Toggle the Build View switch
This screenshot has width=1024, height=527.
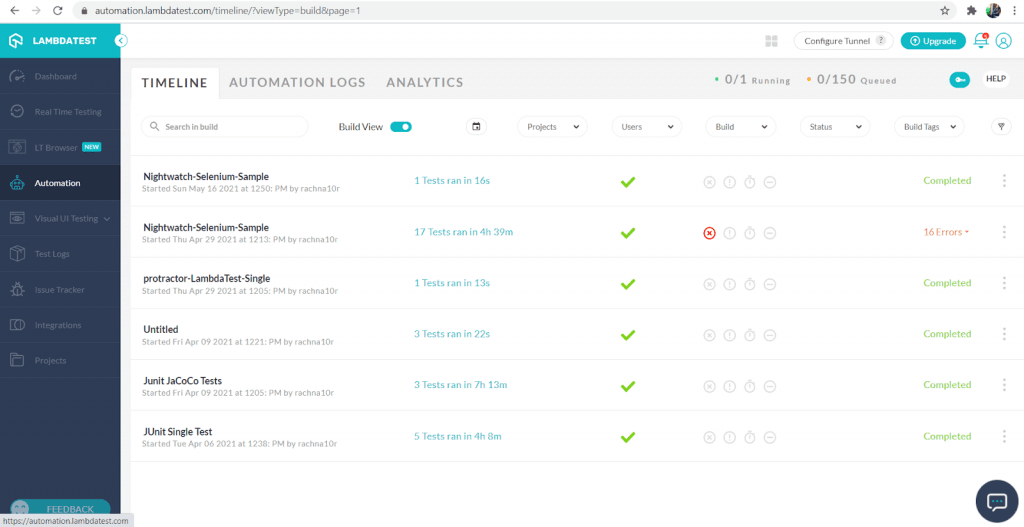point(400,127)
